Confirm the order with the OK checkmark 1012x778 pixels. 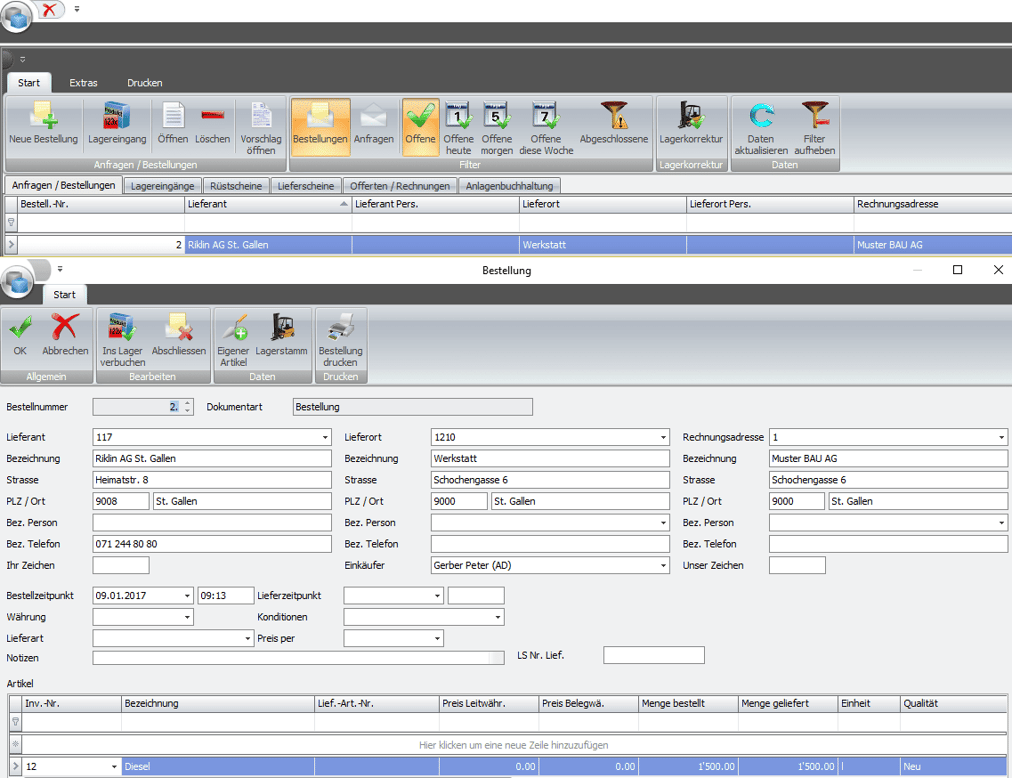click(x=20, y=334)
